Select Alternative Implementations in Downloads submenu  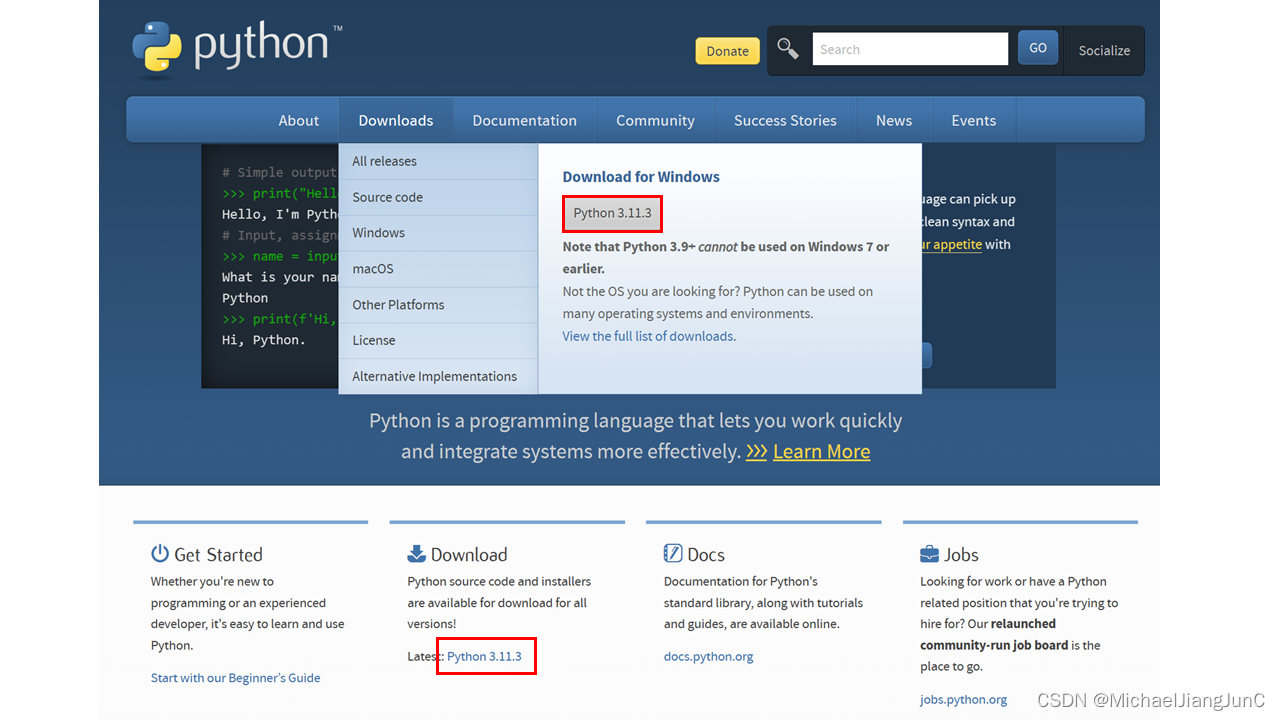tap(438, 377)
